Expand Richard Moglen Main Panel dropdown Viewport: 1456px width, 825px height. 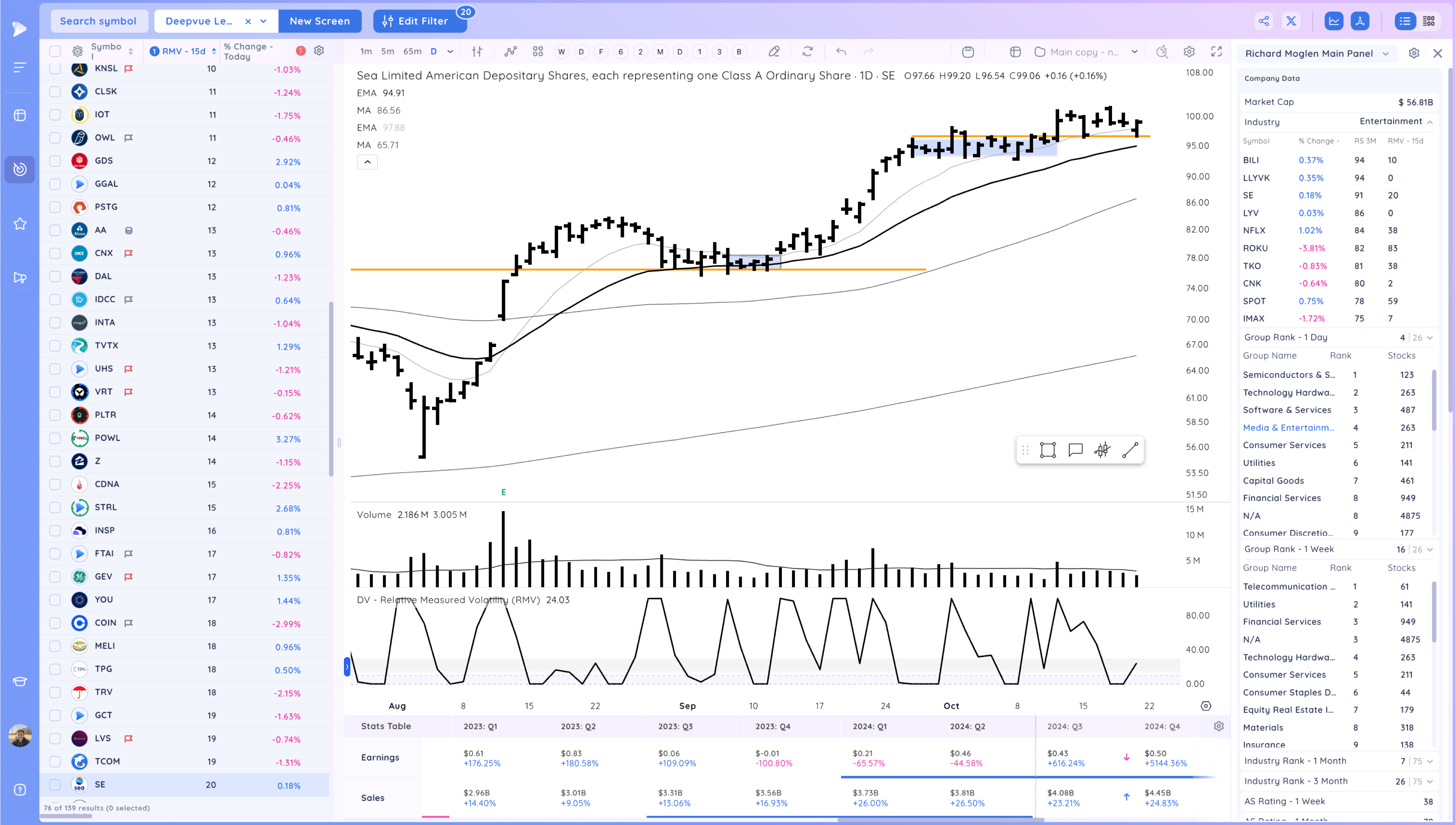1385,54
